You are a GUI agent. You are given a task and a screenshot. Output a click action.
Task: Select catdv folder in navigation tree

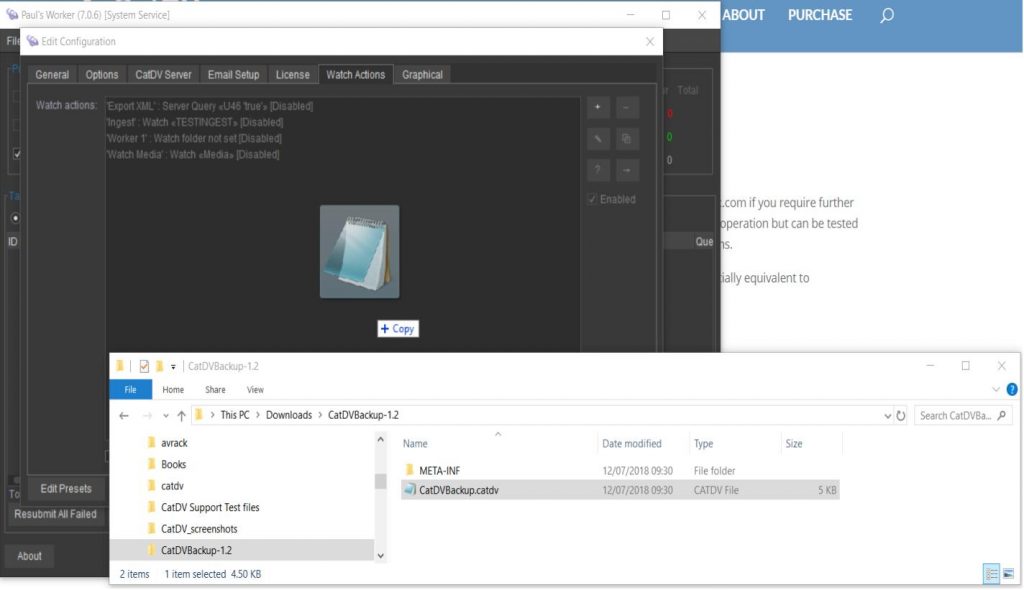(172, 486)
